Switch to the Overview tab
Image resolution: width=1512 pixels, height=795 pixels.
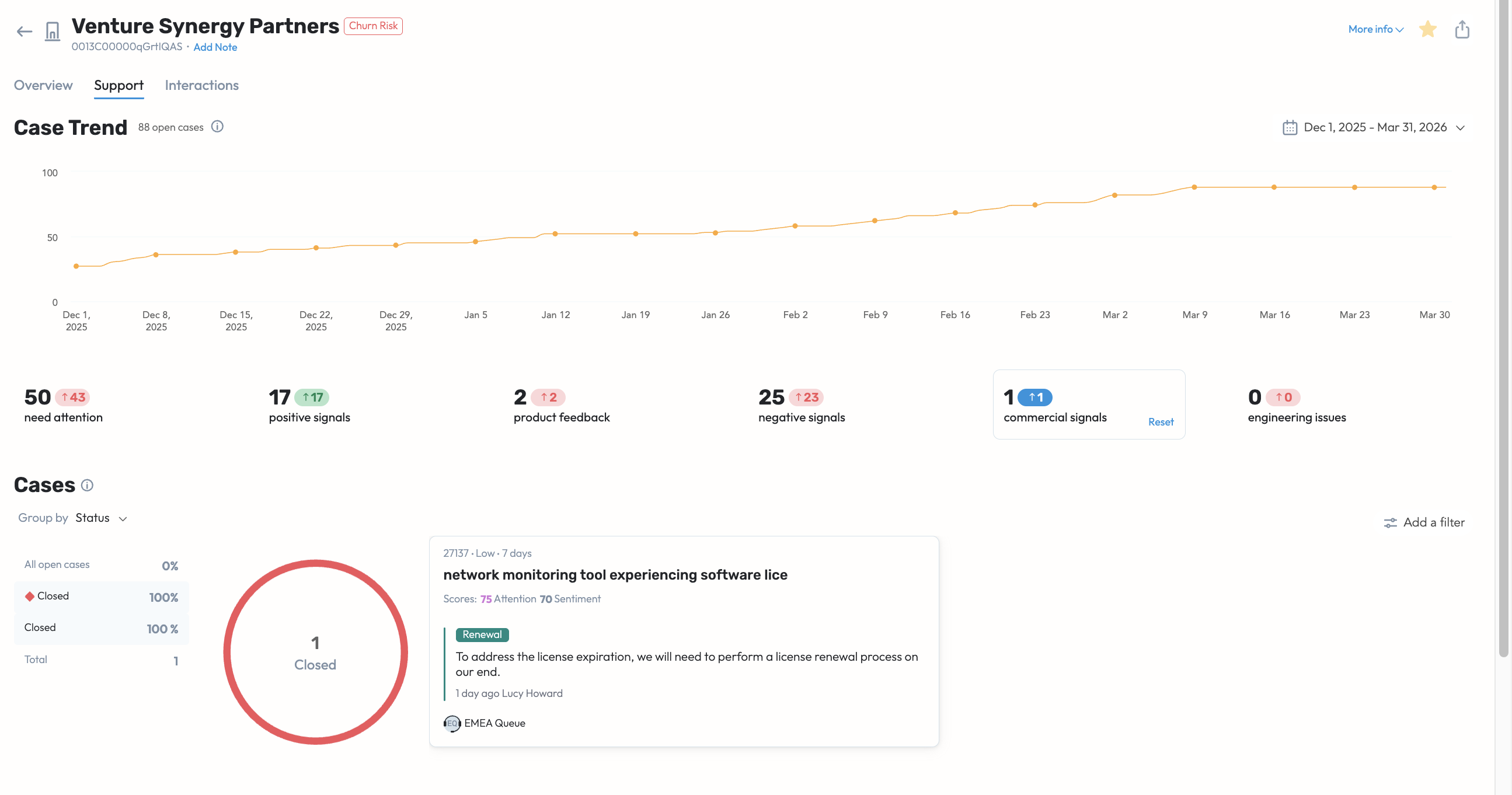click(x=43, y=85)
